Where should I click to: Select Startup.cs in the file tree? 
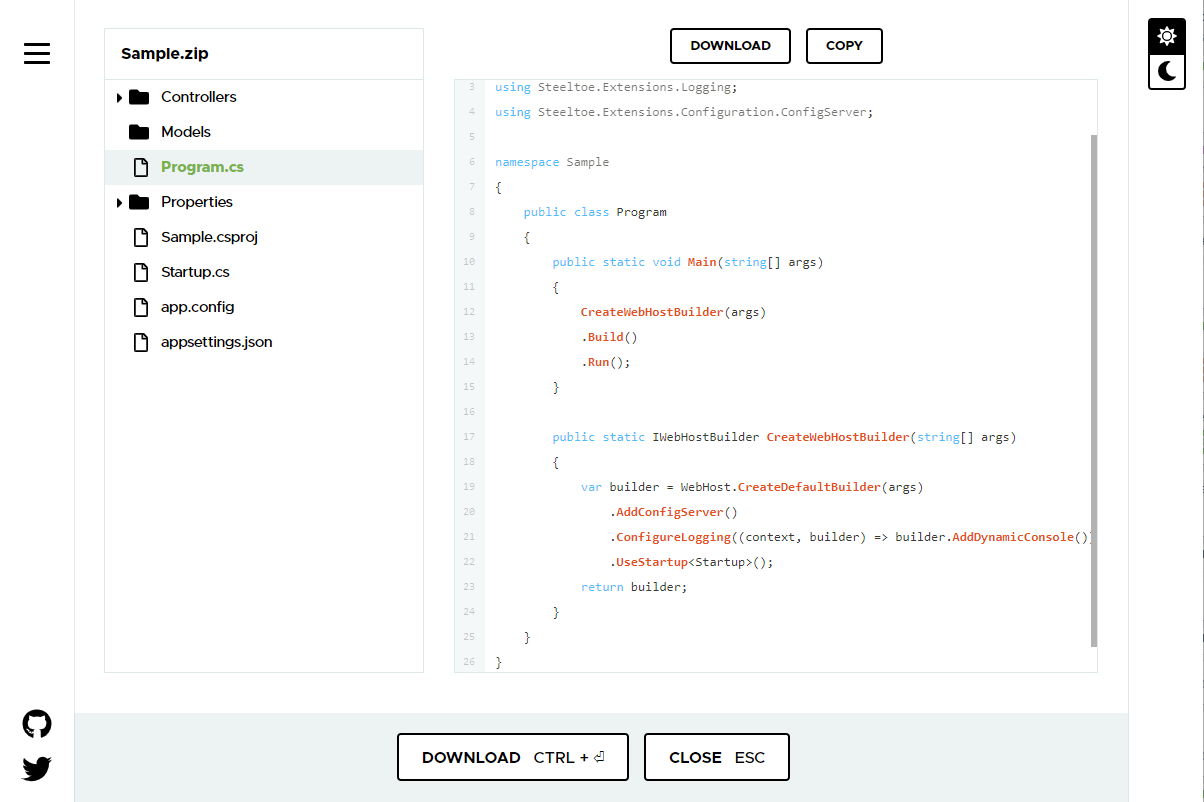[195, 271]
